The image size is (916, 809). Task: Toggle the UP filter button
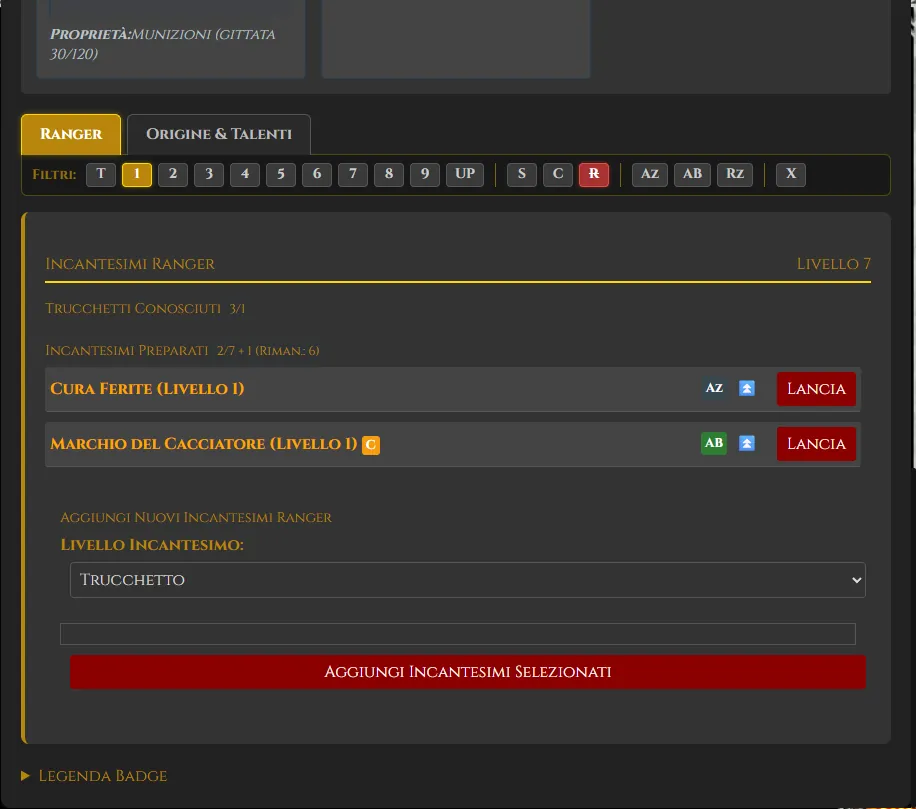465,174
